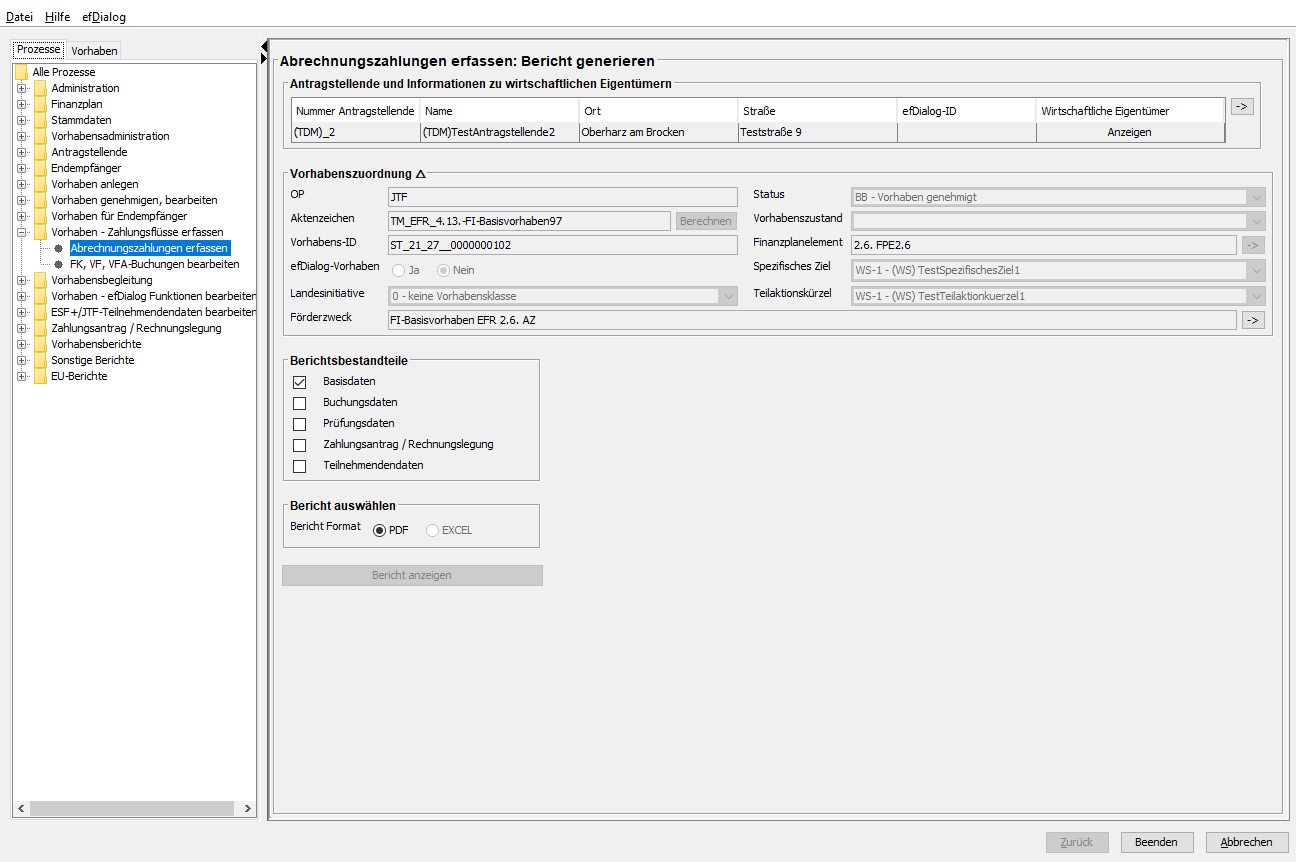Screen dimensions: 1296x862
Task: Click the Anzeigen cell under Wirtschaftliche Eigentümer
Action: click(1129, 132)
